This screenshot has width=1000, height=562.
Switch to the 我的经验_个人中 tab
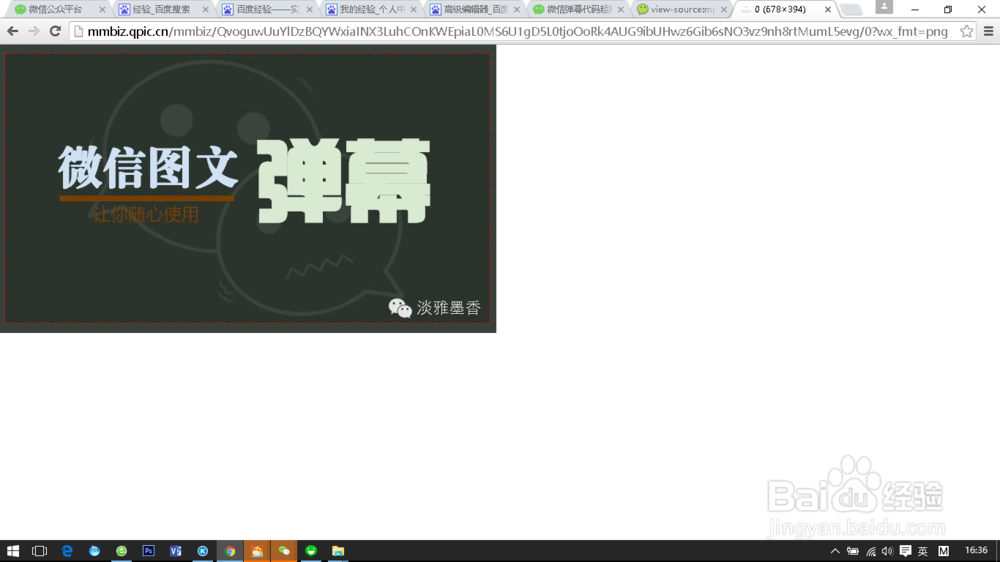371,10
